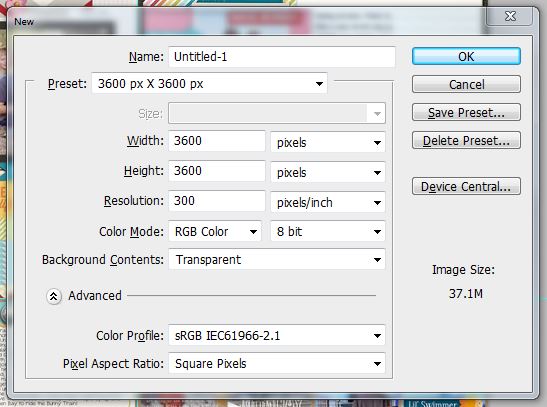This screenshot has width=547, height=407.
Task: Open Device Central
Action: 466,187
